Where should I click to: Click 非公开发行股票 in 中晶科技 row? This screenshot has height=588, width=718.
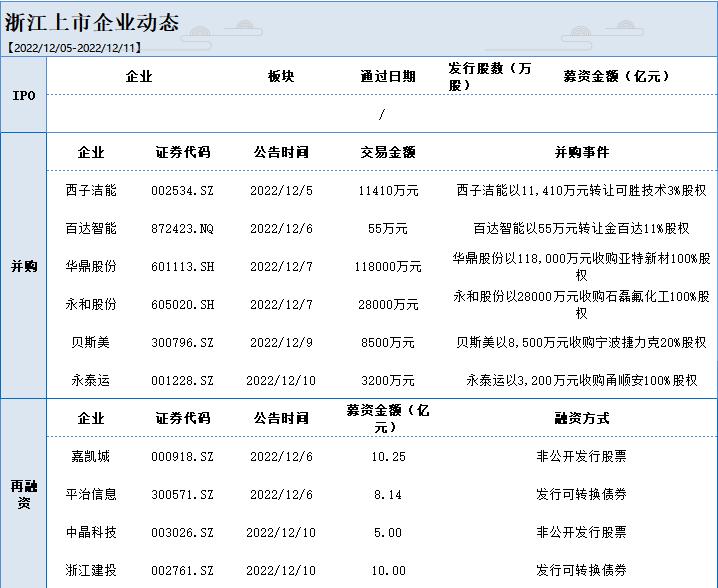(582, 532)
